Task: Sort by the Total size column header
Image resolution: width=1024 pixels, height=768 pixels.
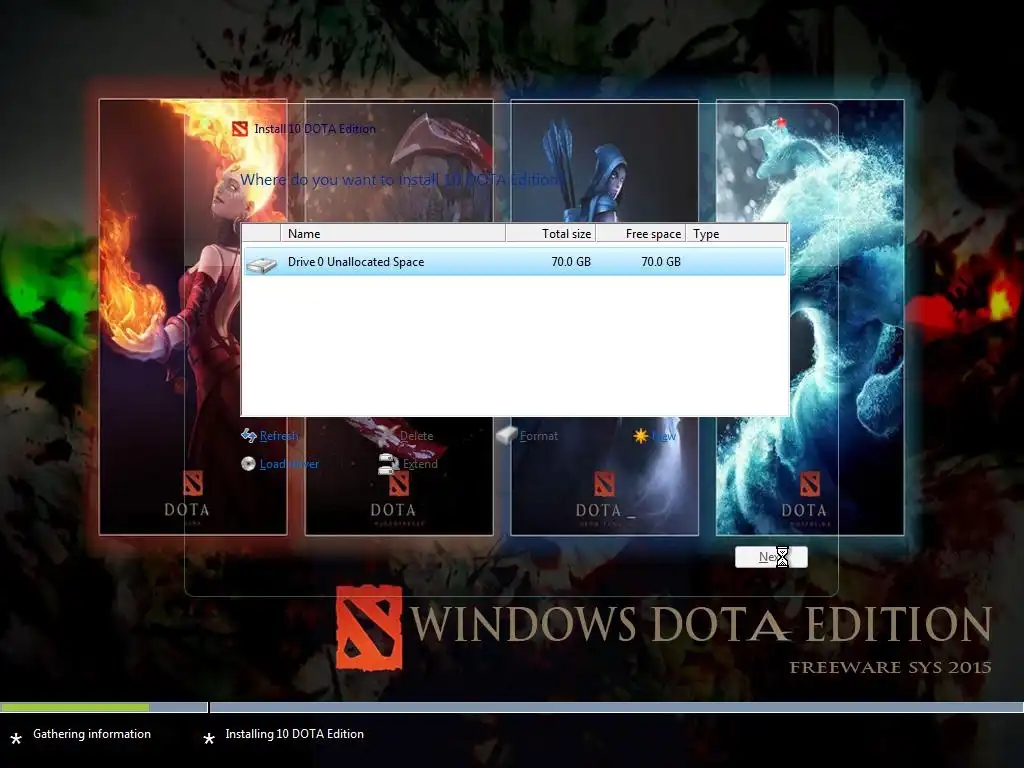Action: coord(550,233)
